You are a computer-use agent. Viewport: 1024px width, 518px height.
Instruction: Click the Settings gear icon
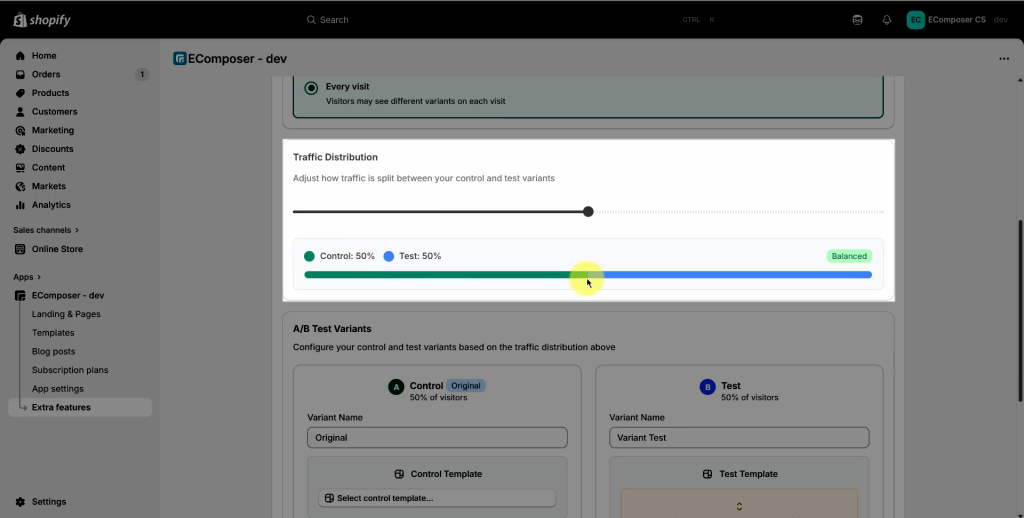click(x=20, y=502)
